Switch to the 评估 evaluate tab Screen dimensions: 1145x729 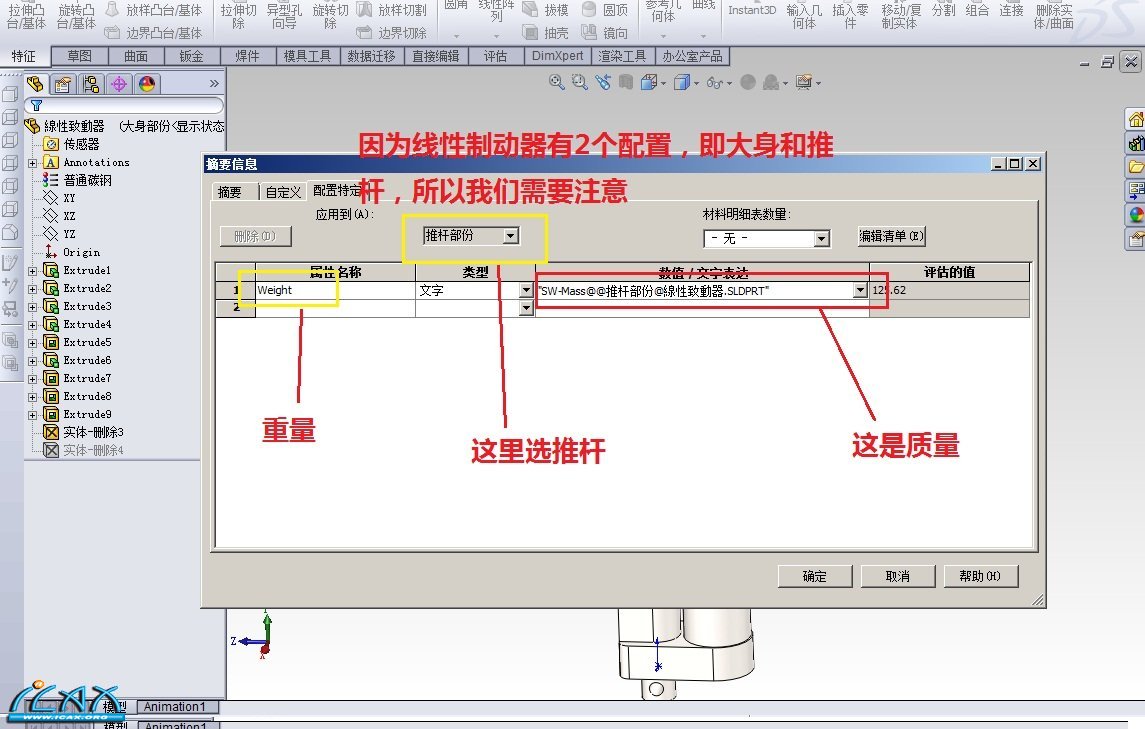tap(495, 56)
